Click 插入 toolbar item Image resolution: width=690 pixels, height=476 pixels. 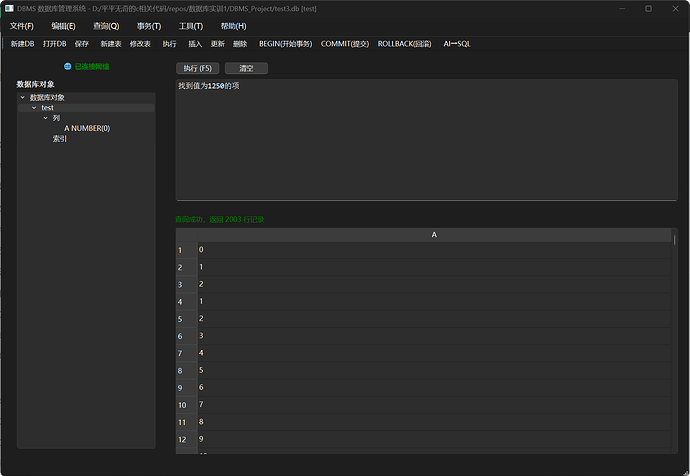195,44
